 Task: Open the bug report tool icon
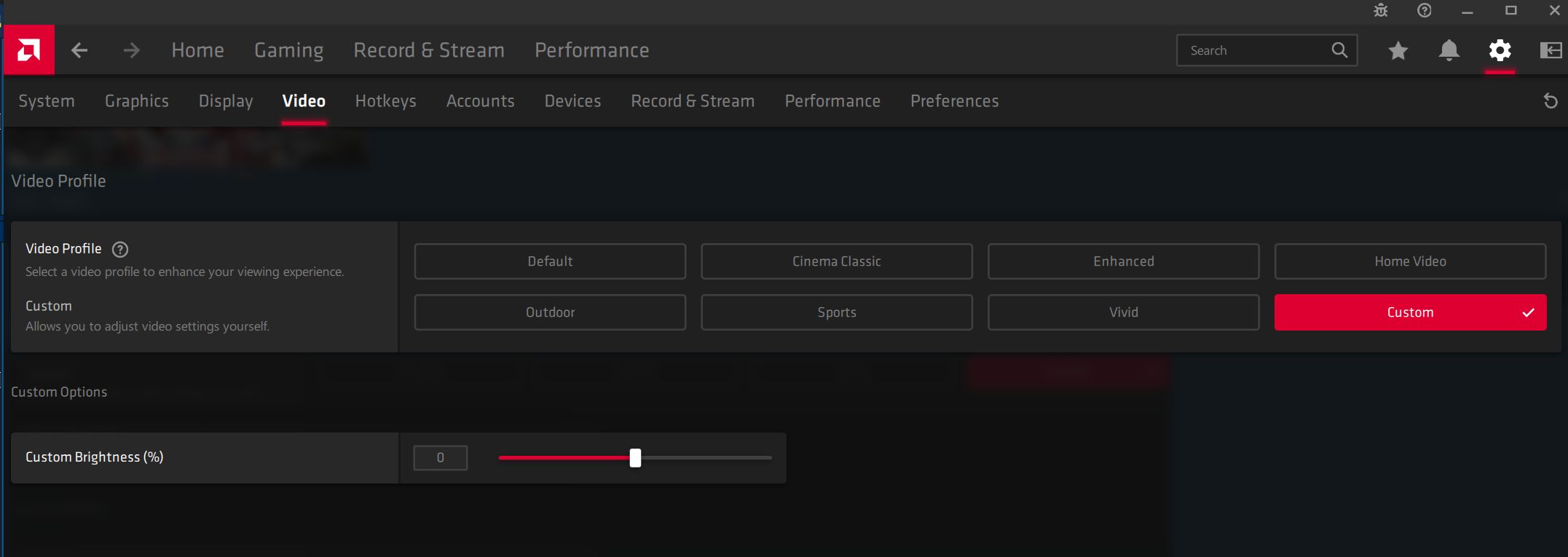coord(1380,11)
